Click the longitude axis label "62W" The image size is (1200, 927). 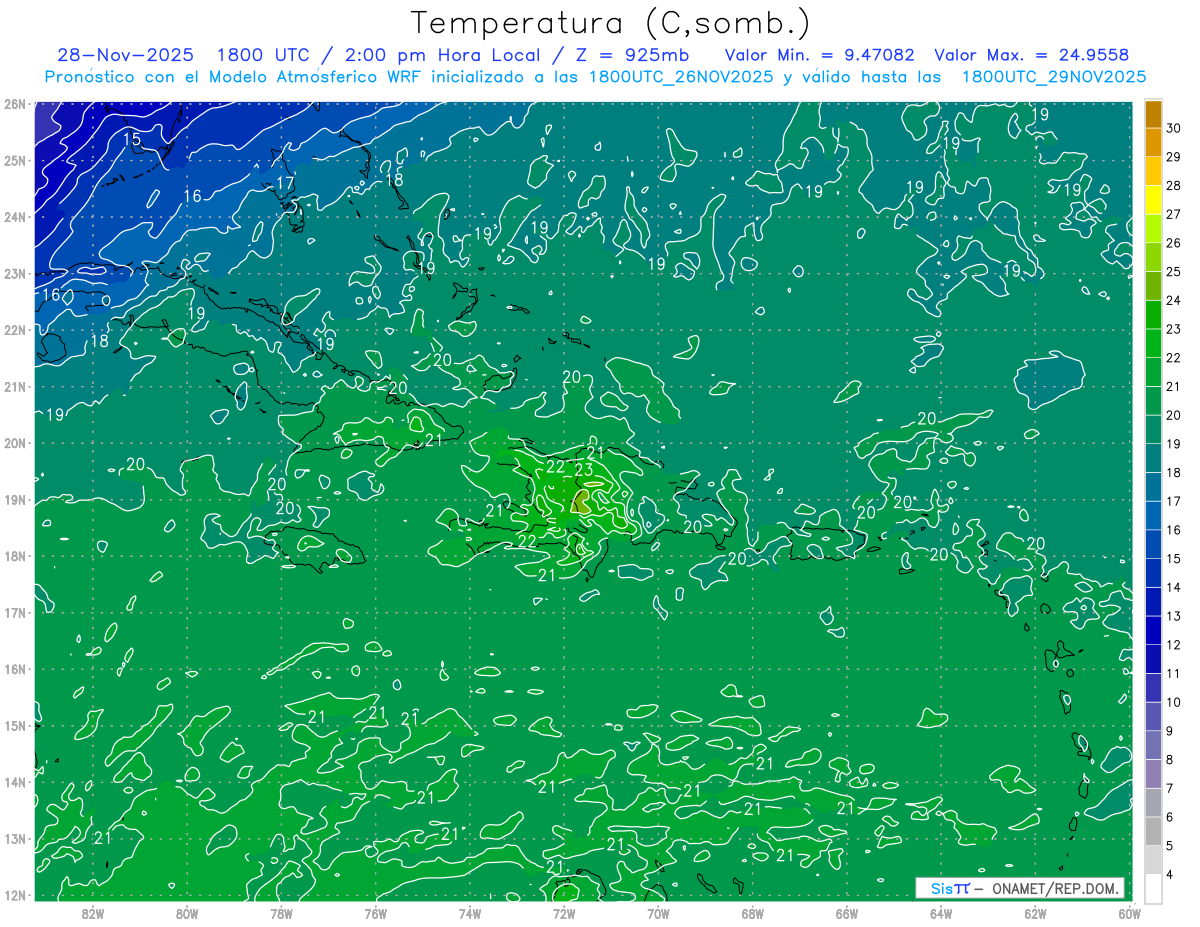(x=1035, y=913)
